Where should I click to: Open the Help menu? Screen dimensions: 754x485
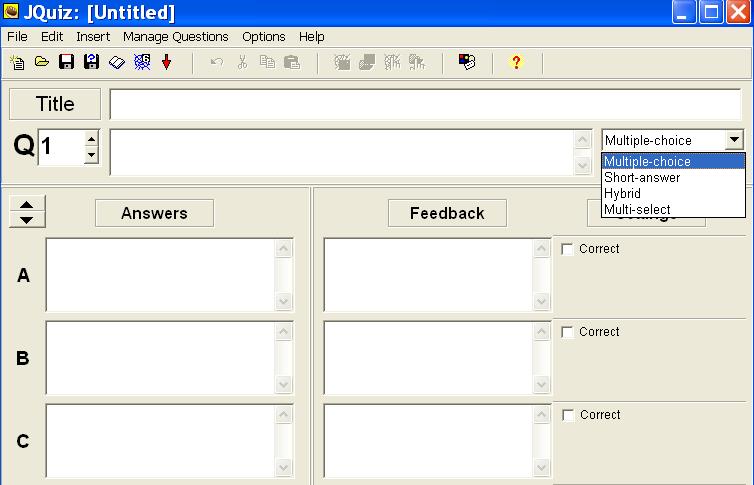click(x=312, y=37)
